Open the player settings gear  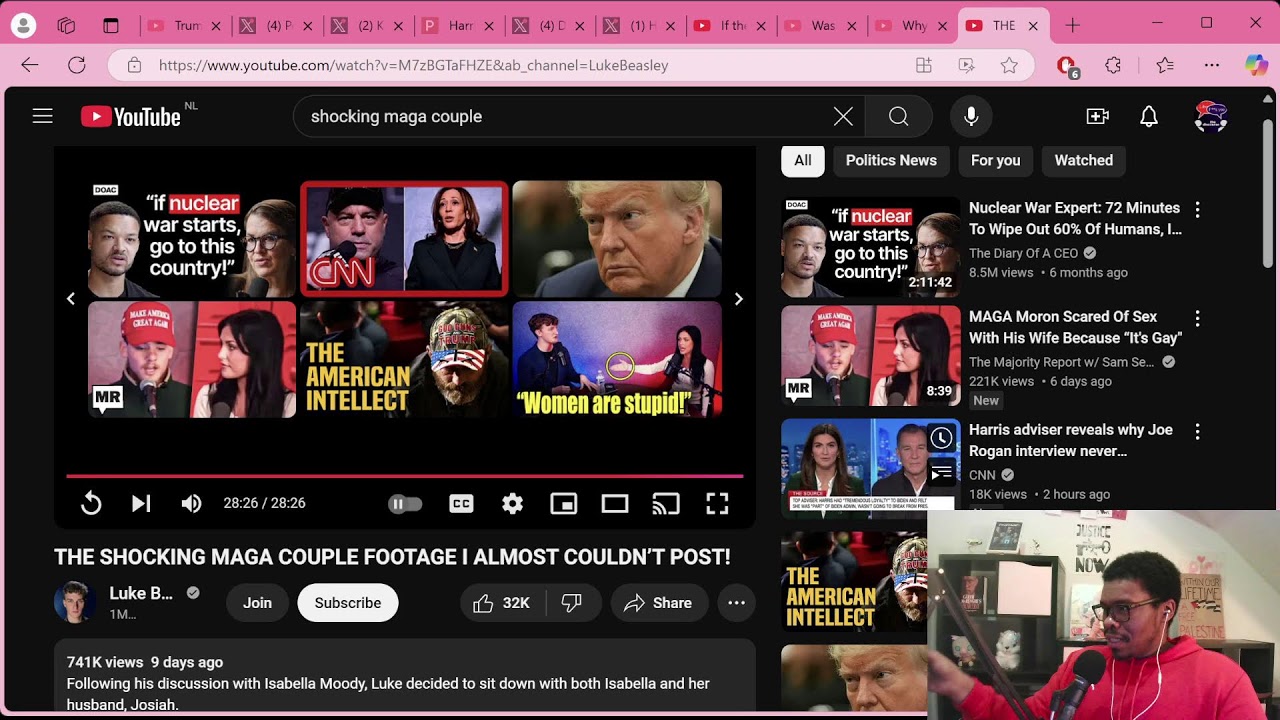pyautogui.click(x=513, y=503)
